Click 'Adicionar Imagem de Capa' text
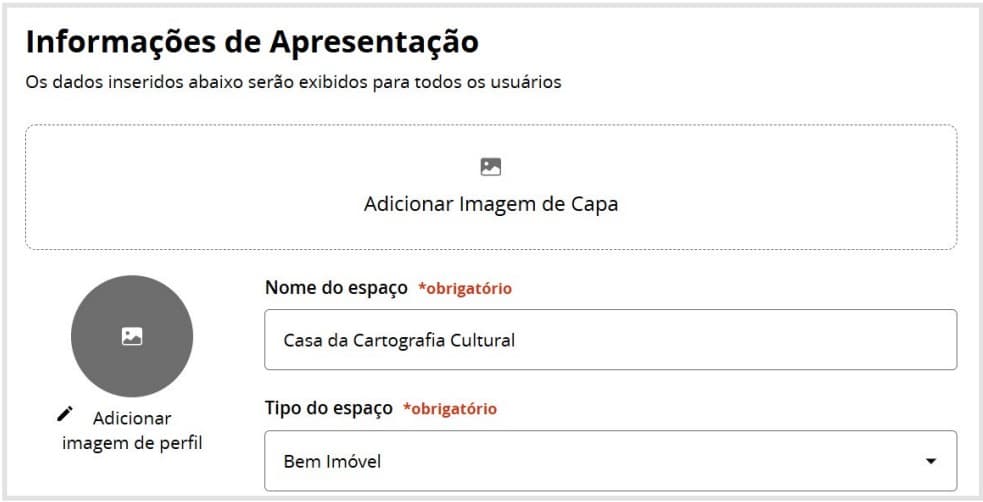The image size is (983, 502). pos(490,204)
